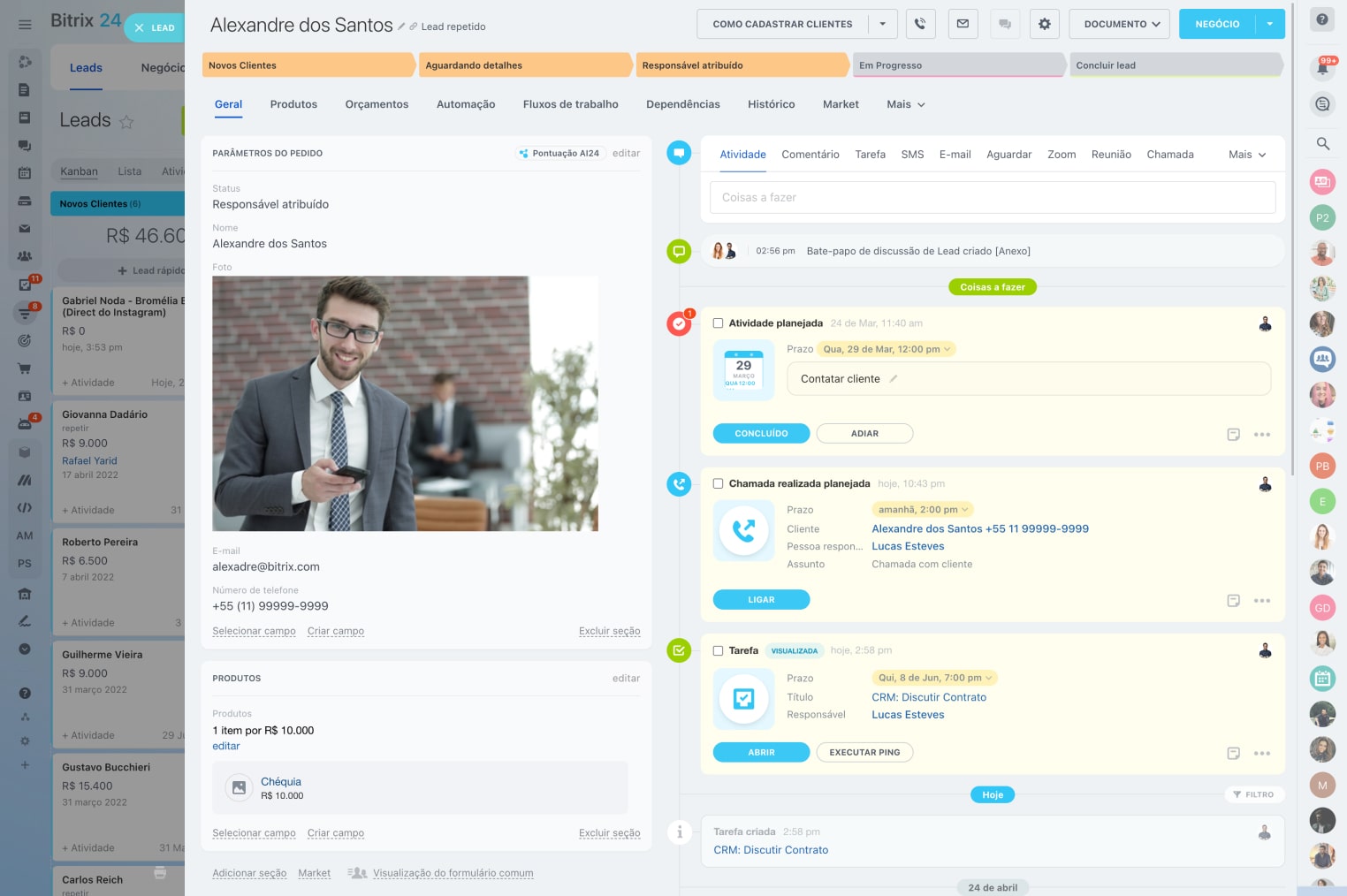The height and width of the screenshot is (896, 1347).
Task: Open the CRM: Discutir Contrato link
Action: [x=928, y=697]
